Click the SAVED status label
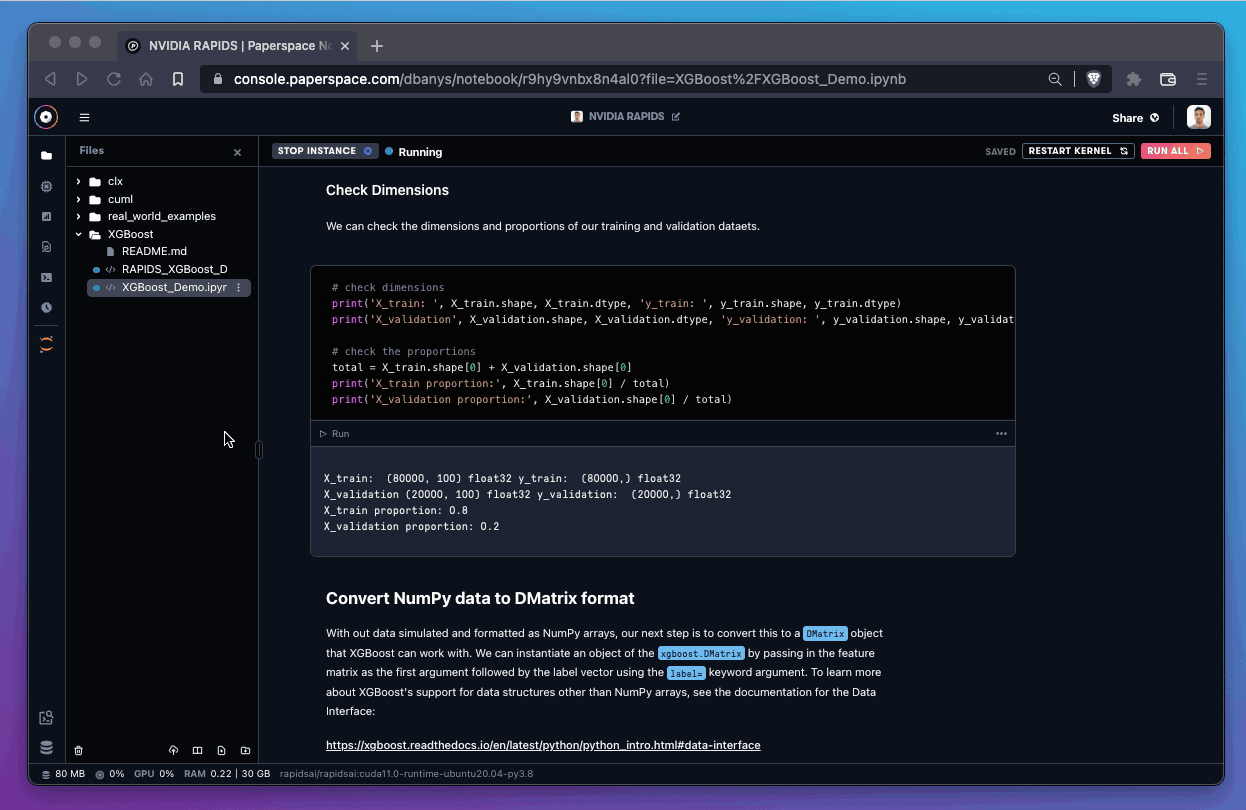The height and width of the screenshot is (810, 1246). (1000, 152)
